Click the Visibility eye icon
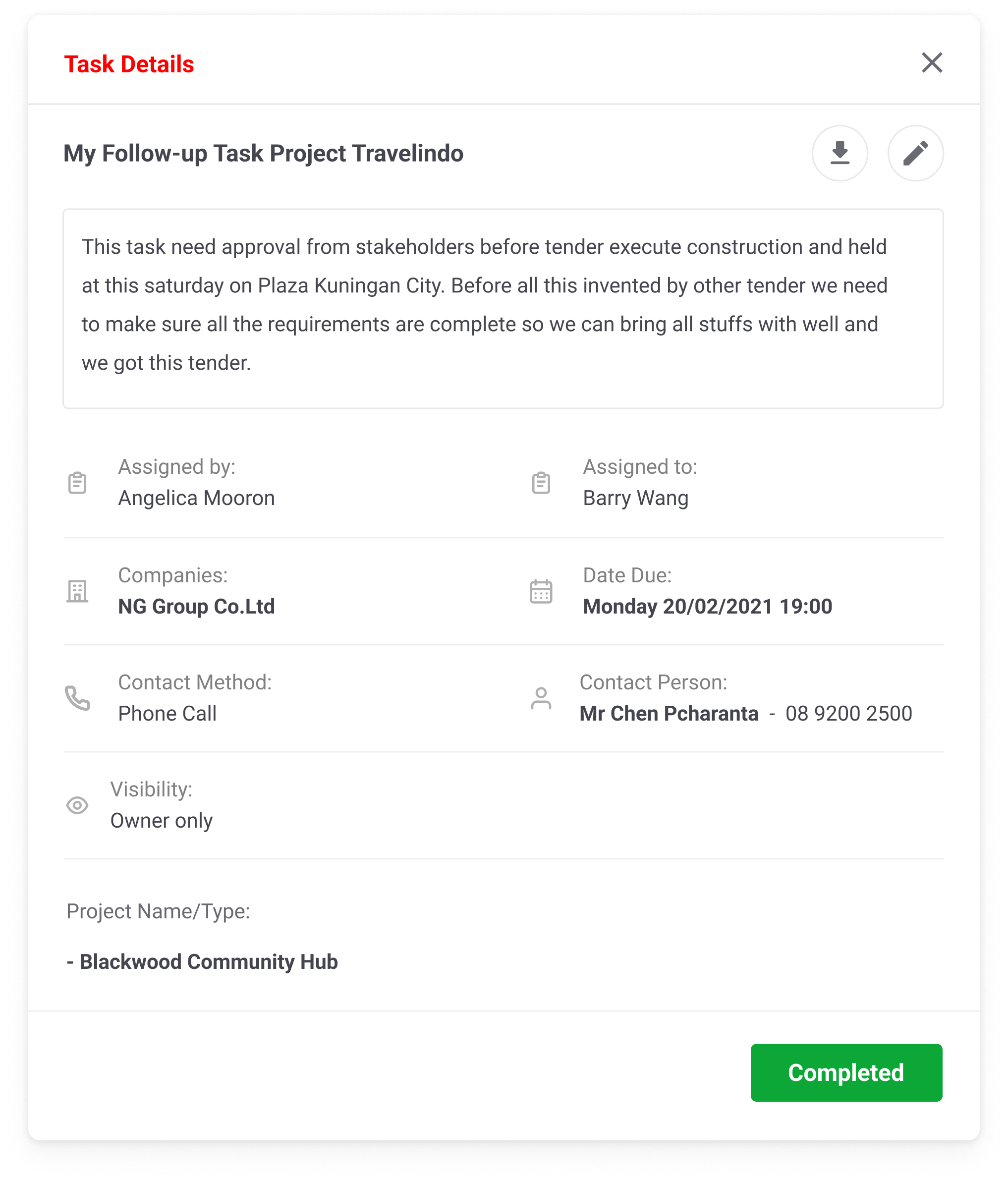This screenshot has width=1008, height=1182. pyautogui.click(x=77, y=805)
